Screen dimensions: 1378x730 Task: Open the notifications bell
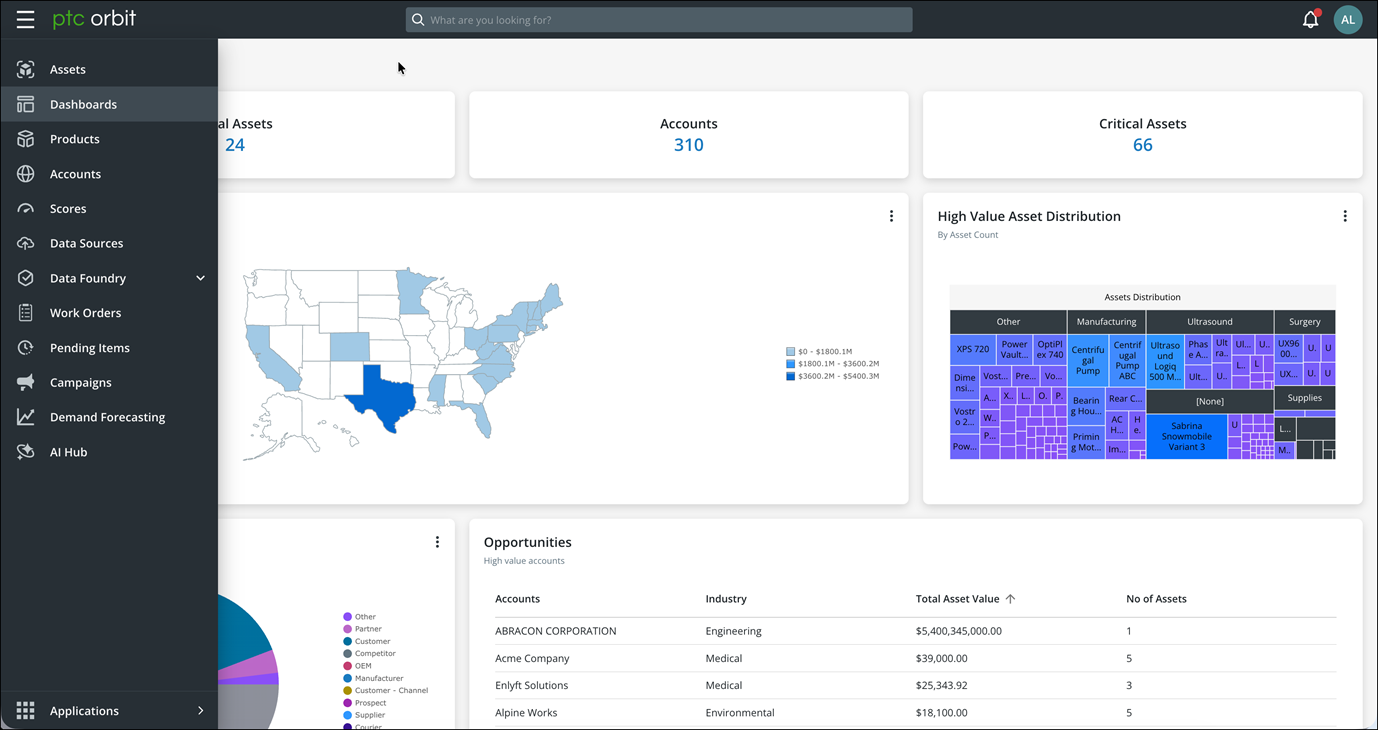1310,19
